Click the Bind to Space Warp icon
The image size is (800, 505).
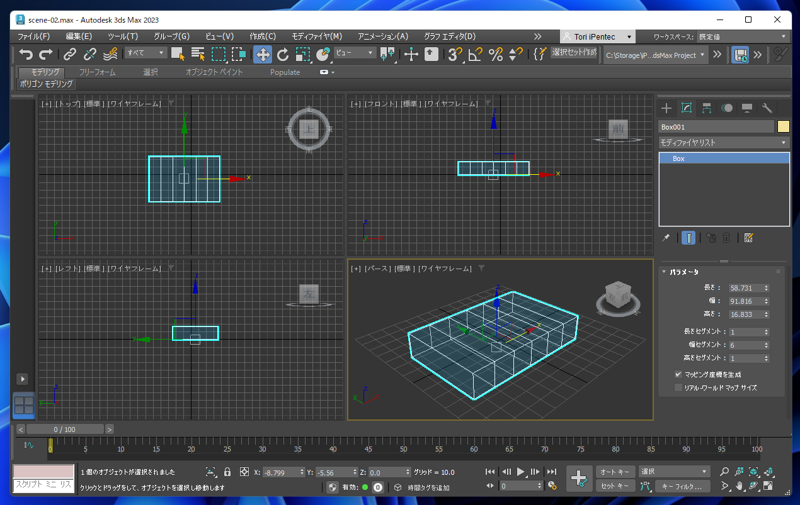coord(110,54)
